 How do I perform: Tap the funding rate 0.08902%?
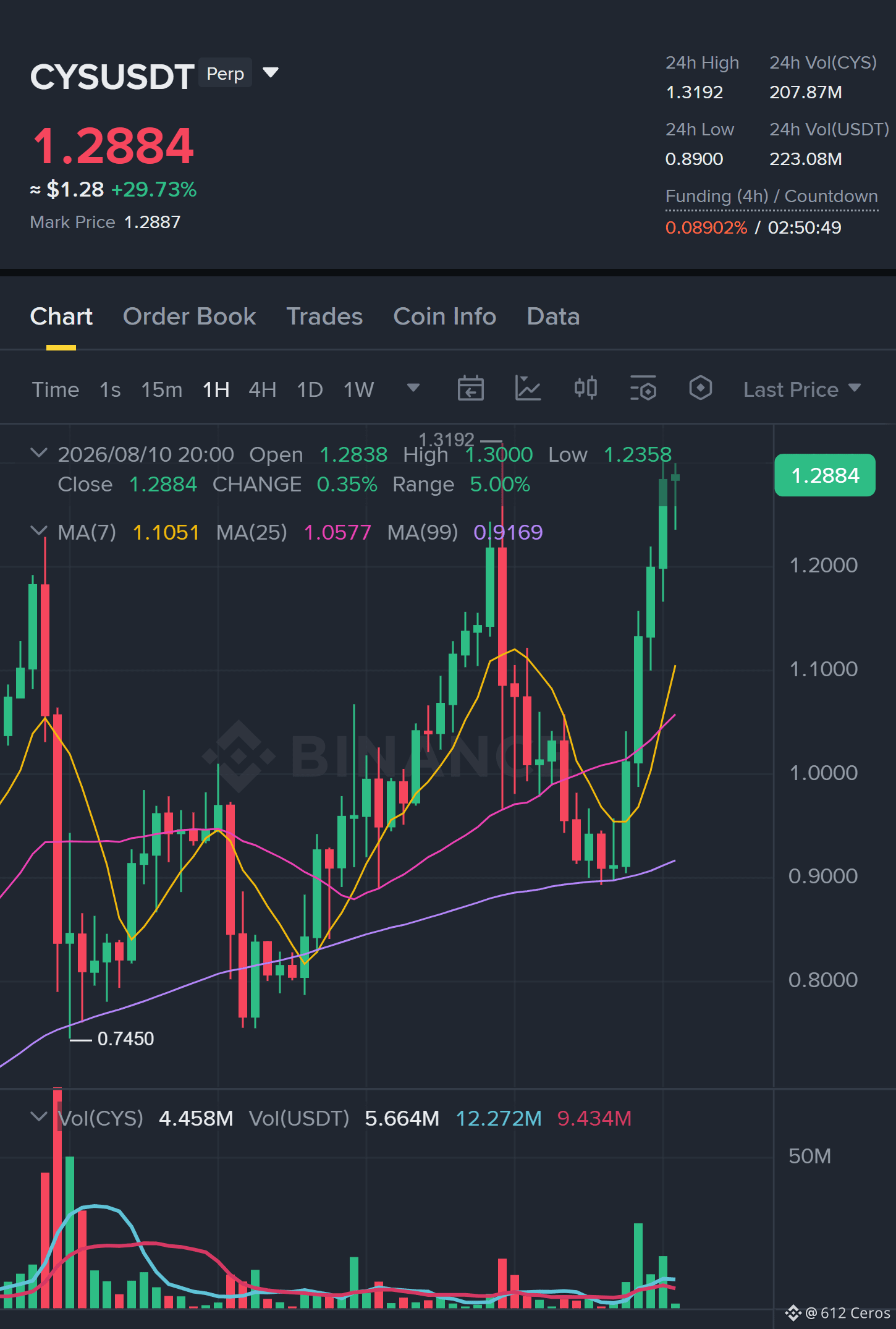coord(706,227)
